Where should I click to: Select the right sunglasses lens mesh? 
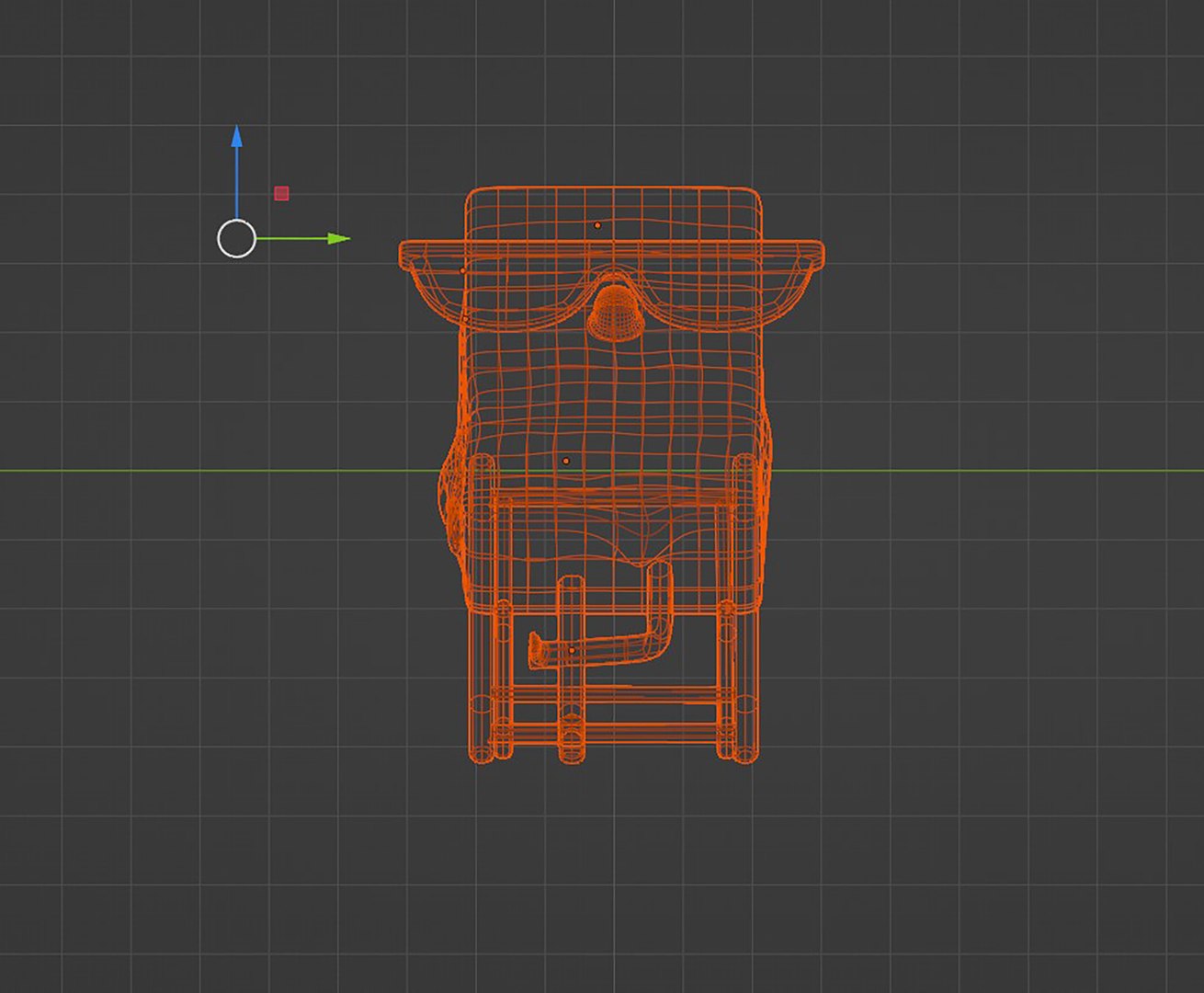click(726, 290)
